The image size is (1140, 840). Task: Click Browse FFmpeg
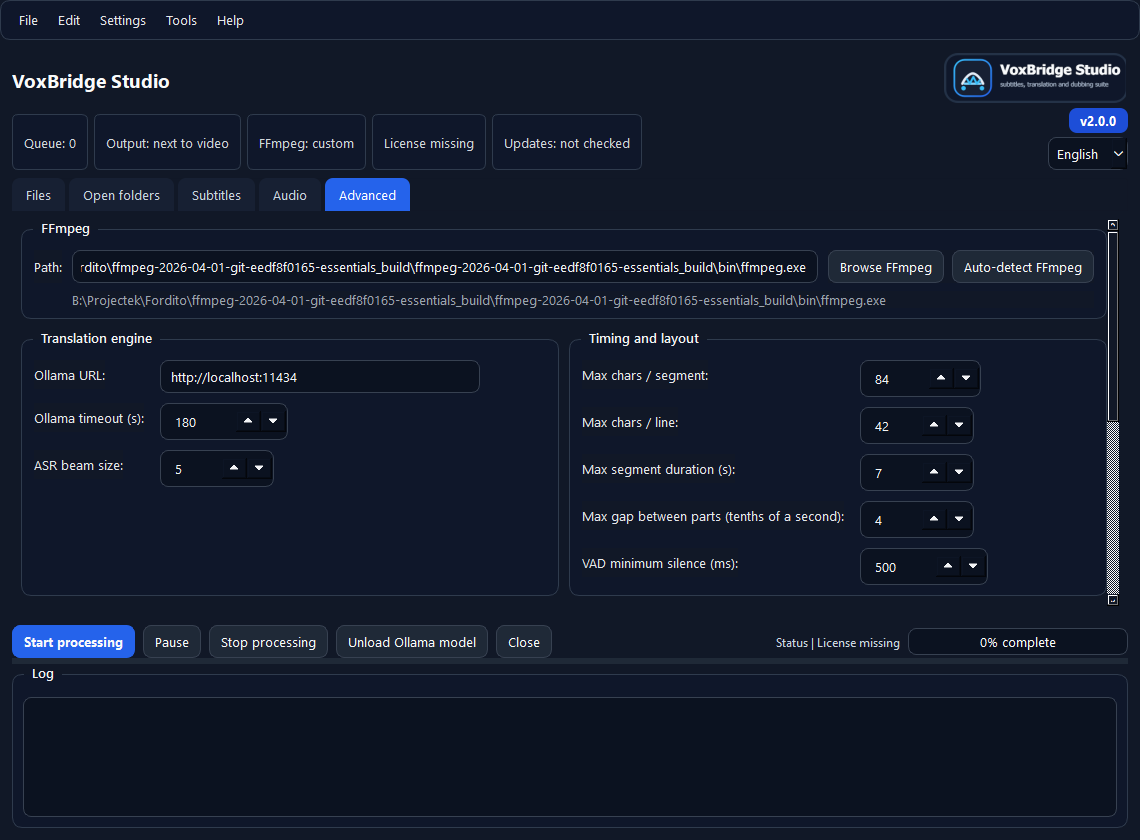[x=885, y=267]
